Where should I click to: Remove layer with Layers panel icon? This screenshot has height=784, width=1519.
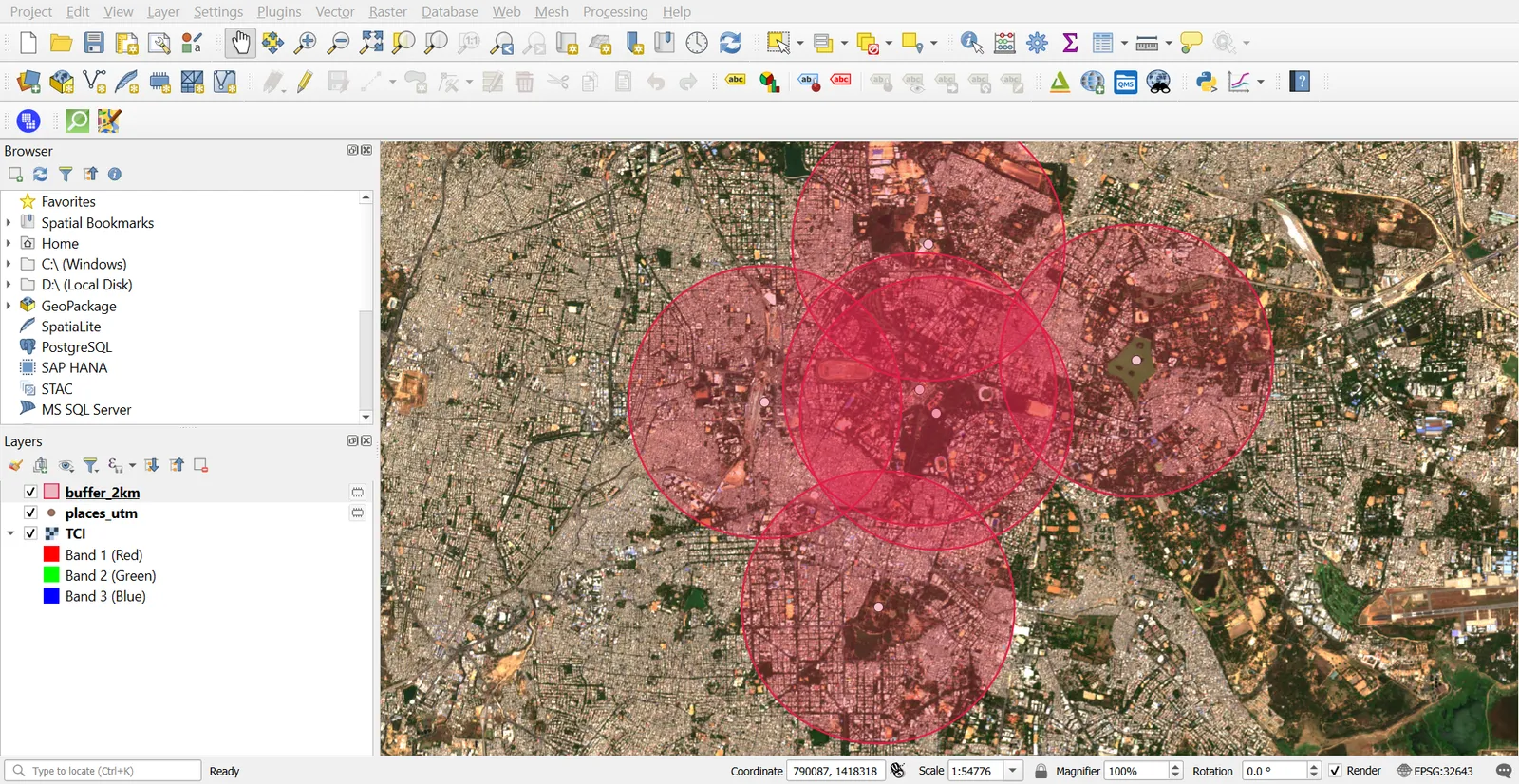[x=200, y=465]
